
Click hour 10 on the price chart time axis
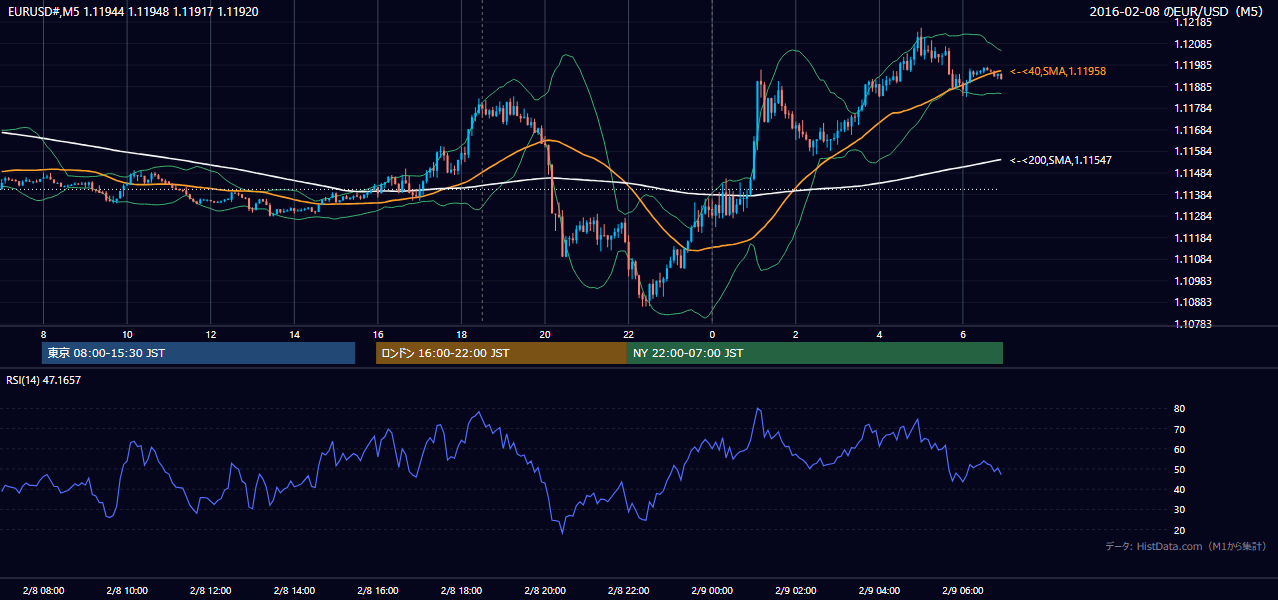pyautogui.click(x=127, y=334)
